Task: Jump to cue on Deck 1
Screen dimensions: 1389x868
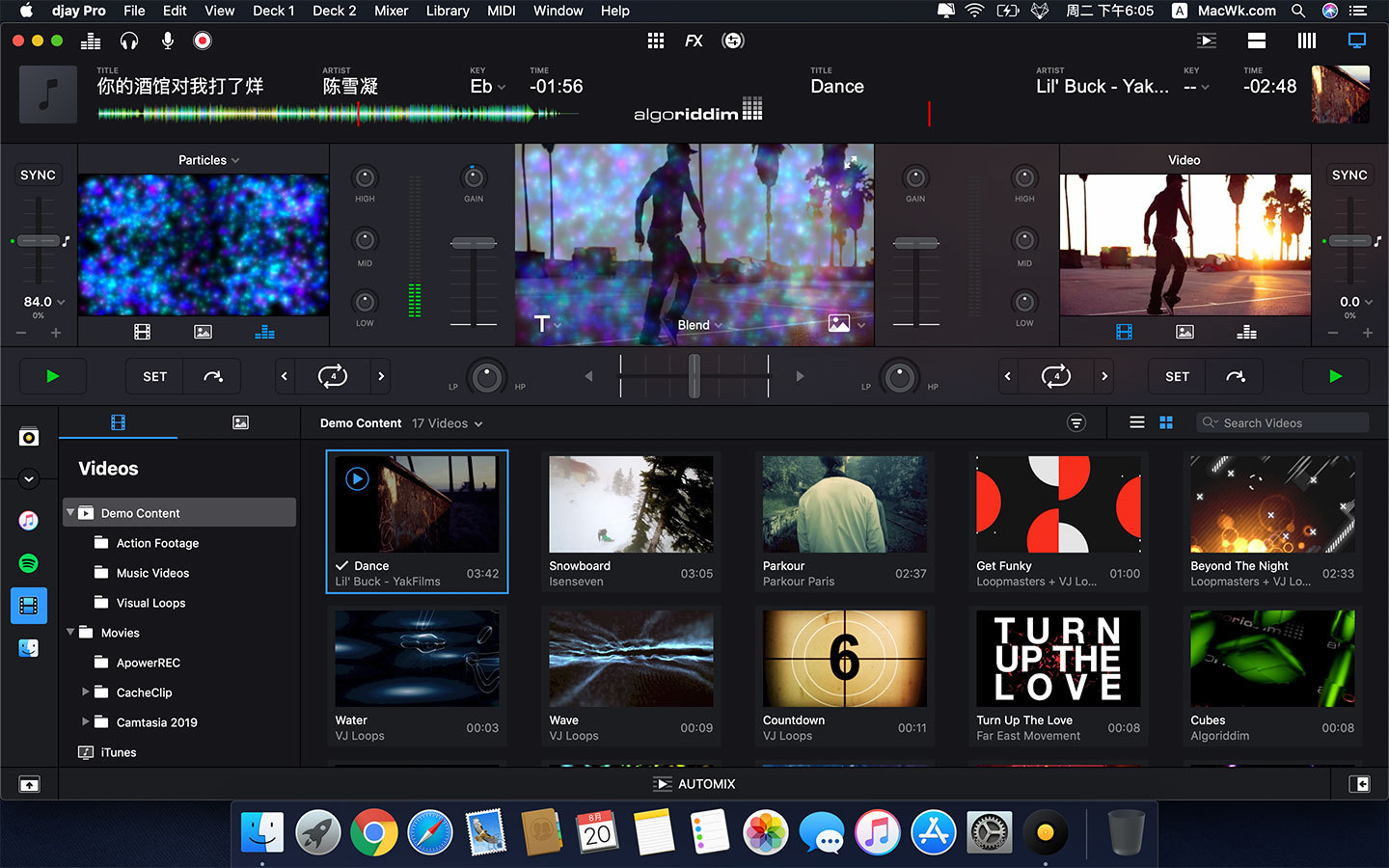Action: (213, 376)
